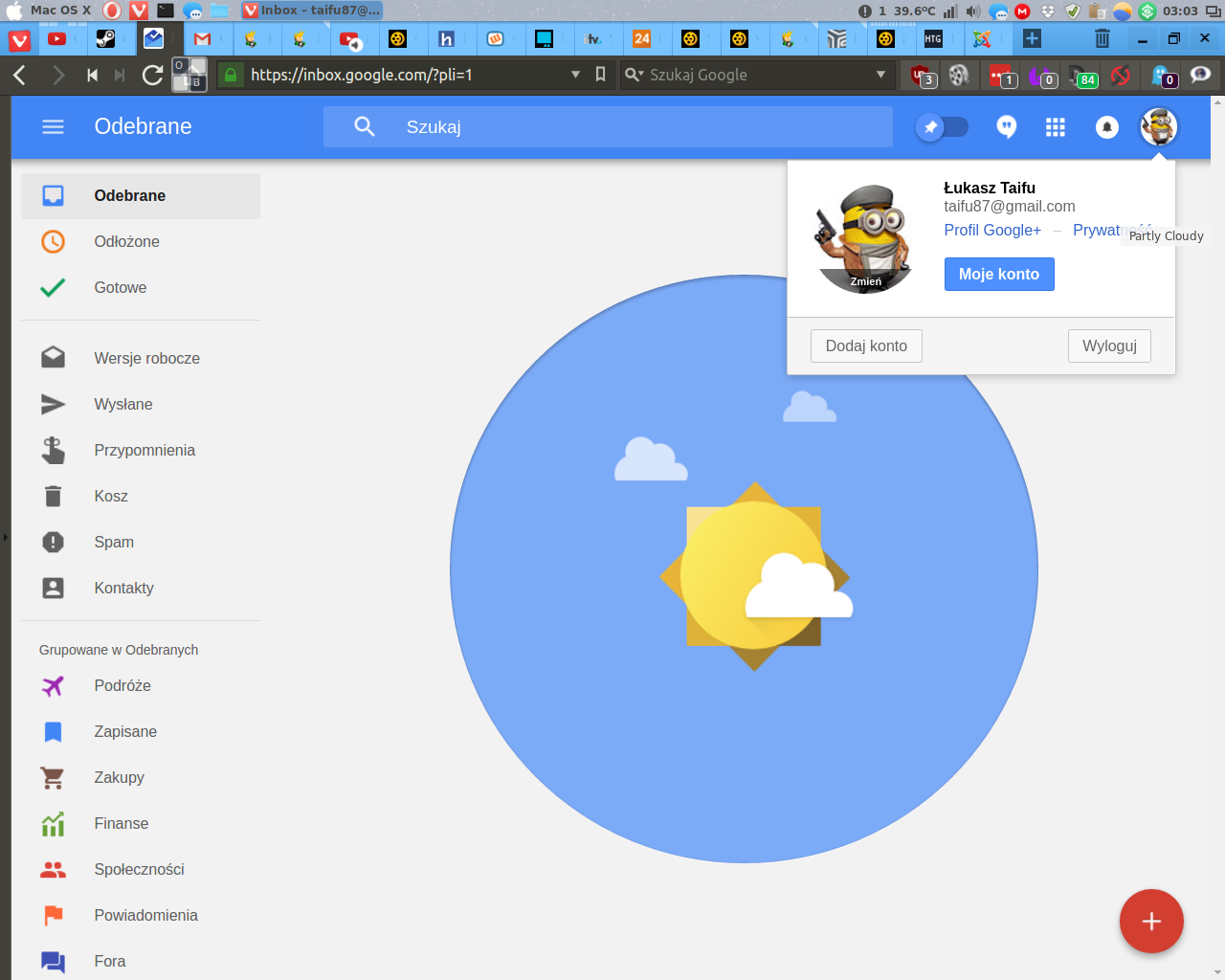Click the red compose plus button
This screenshot has width=1225, height=980.
click(x=1151, y=921)
